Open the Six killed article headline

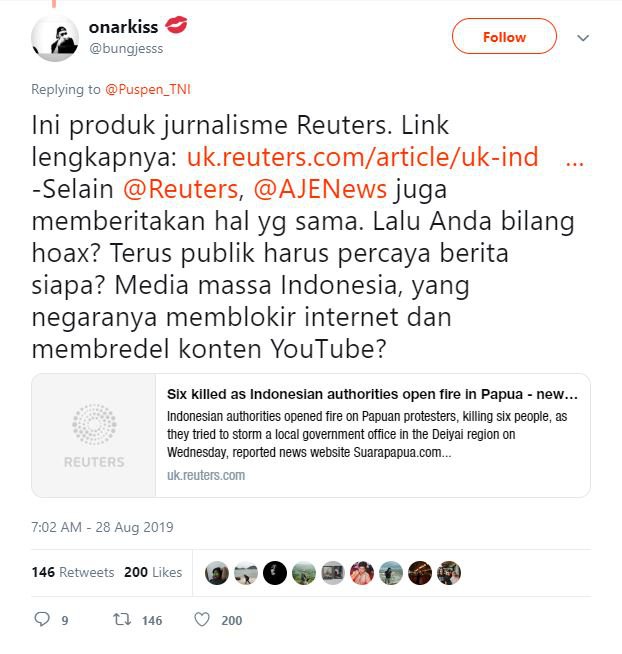pyautogui.click(x=373, y=394)
